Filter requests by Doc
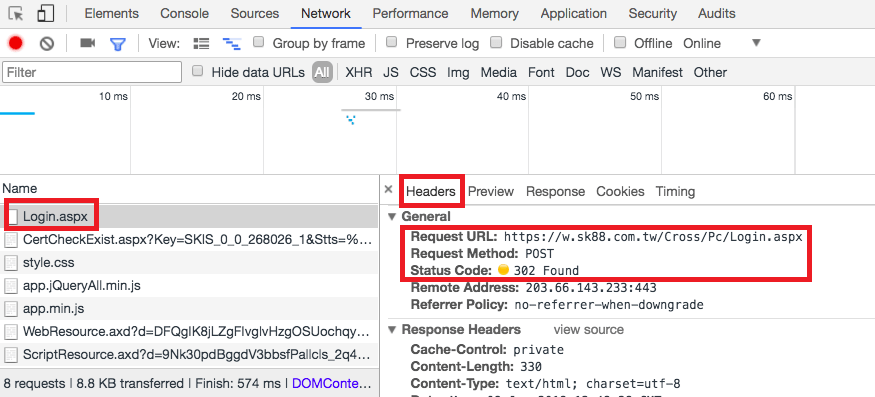875x397 pixels. [x=577, y=72]
